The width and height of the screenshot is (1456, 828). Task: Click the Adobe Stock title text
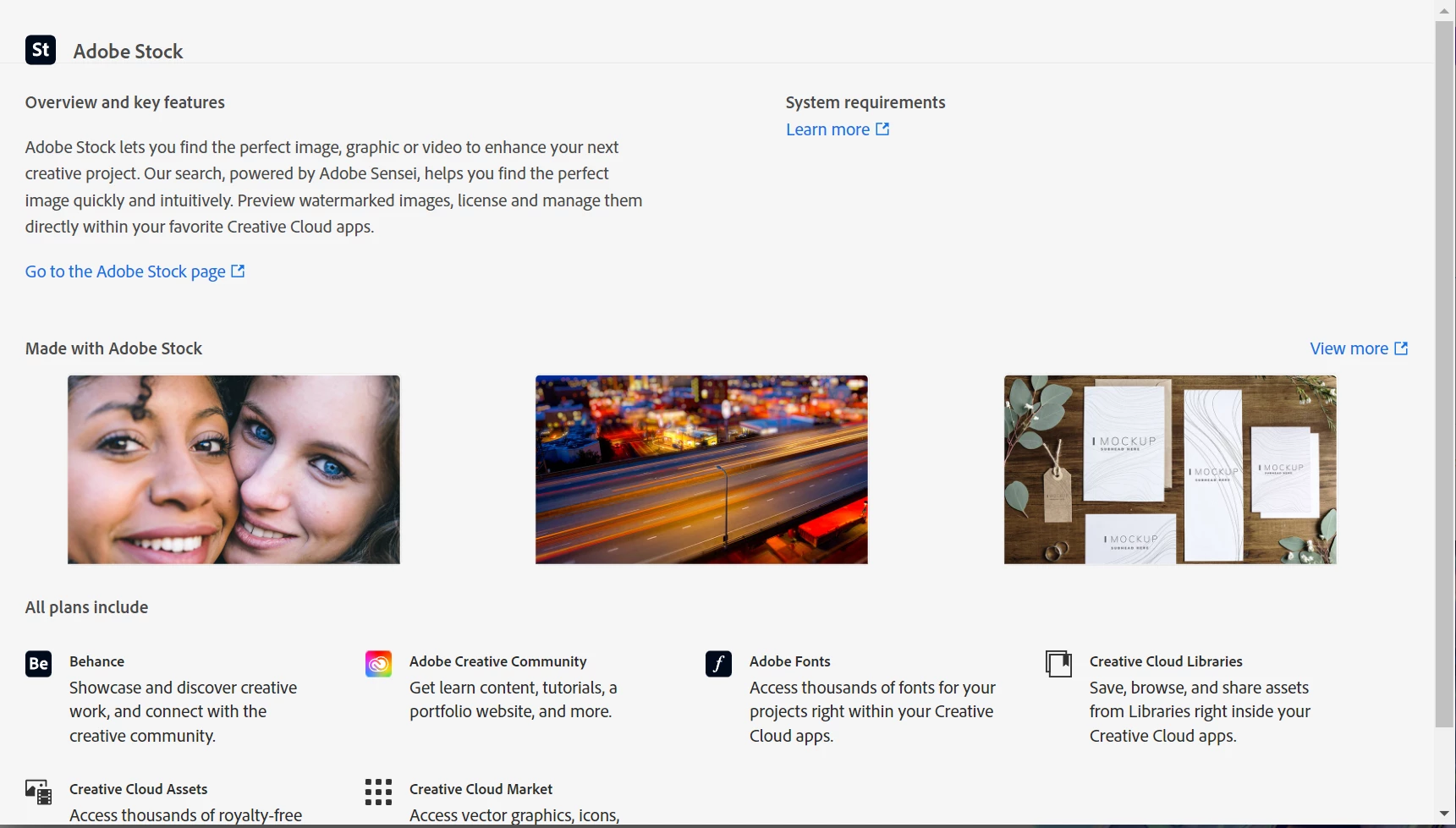(x=128, y=52)
